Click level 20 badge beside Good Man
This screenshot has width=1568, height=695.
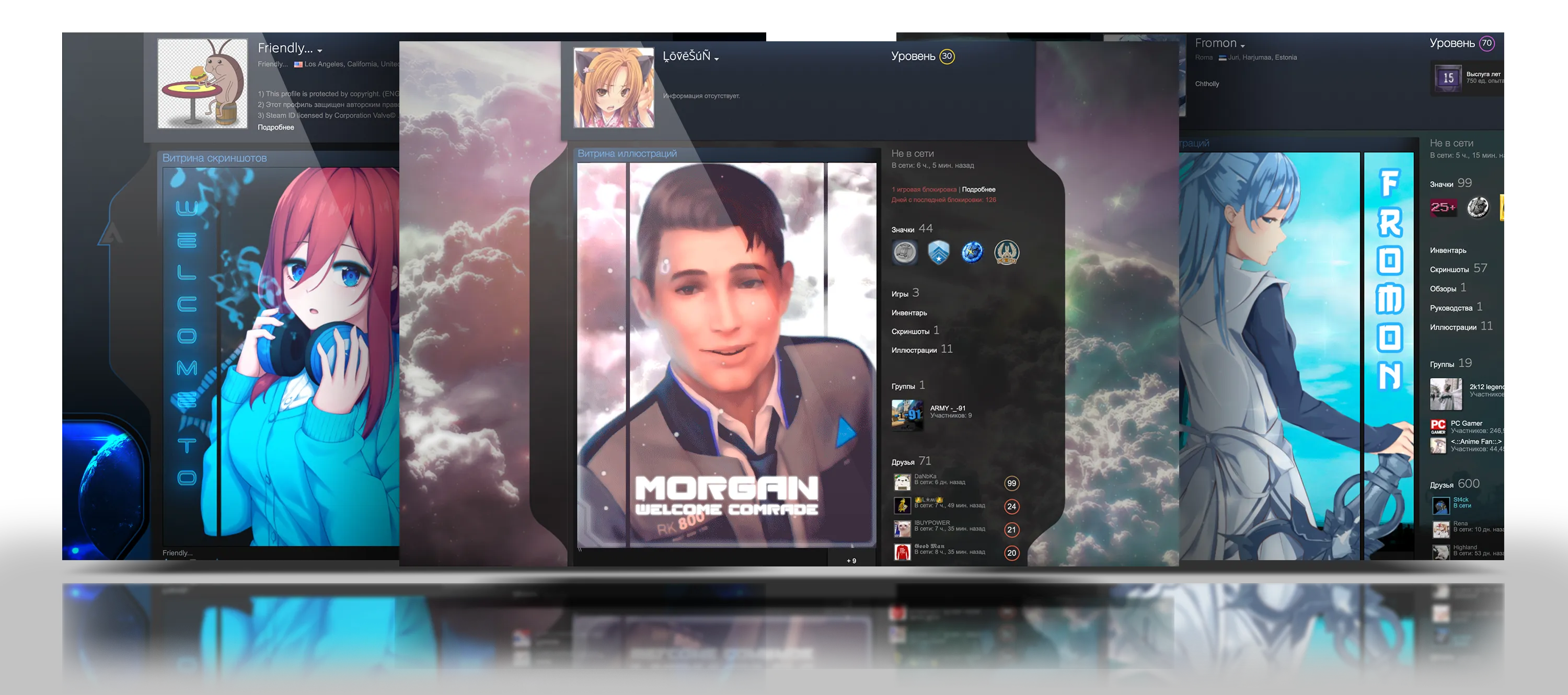click(x=1011, y=552)
